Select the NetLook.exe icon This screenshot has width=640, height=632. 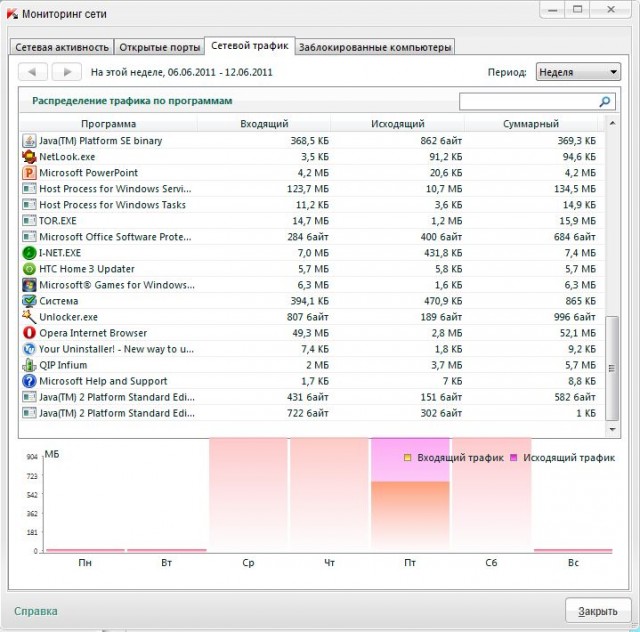click(x=29, y=157)
